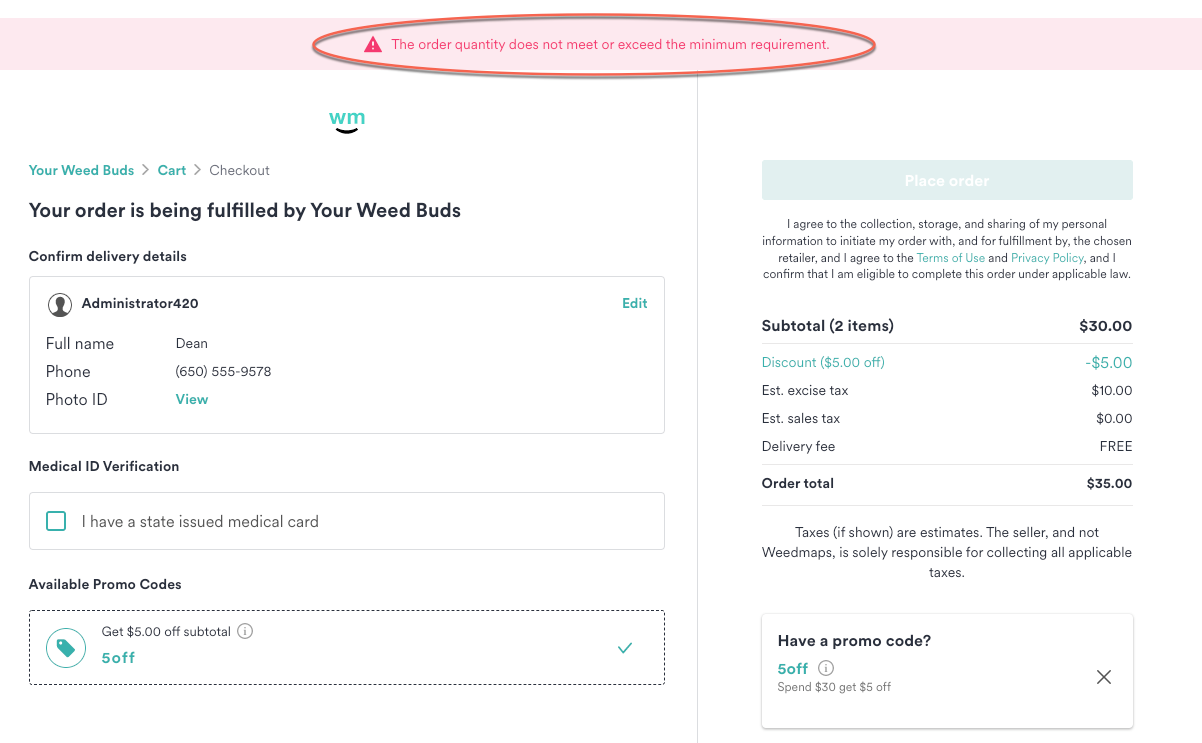Viewport: 1202px width, 743px height.
Task: Click the Discount ($5.00 off) link
Action: [822, 362]
